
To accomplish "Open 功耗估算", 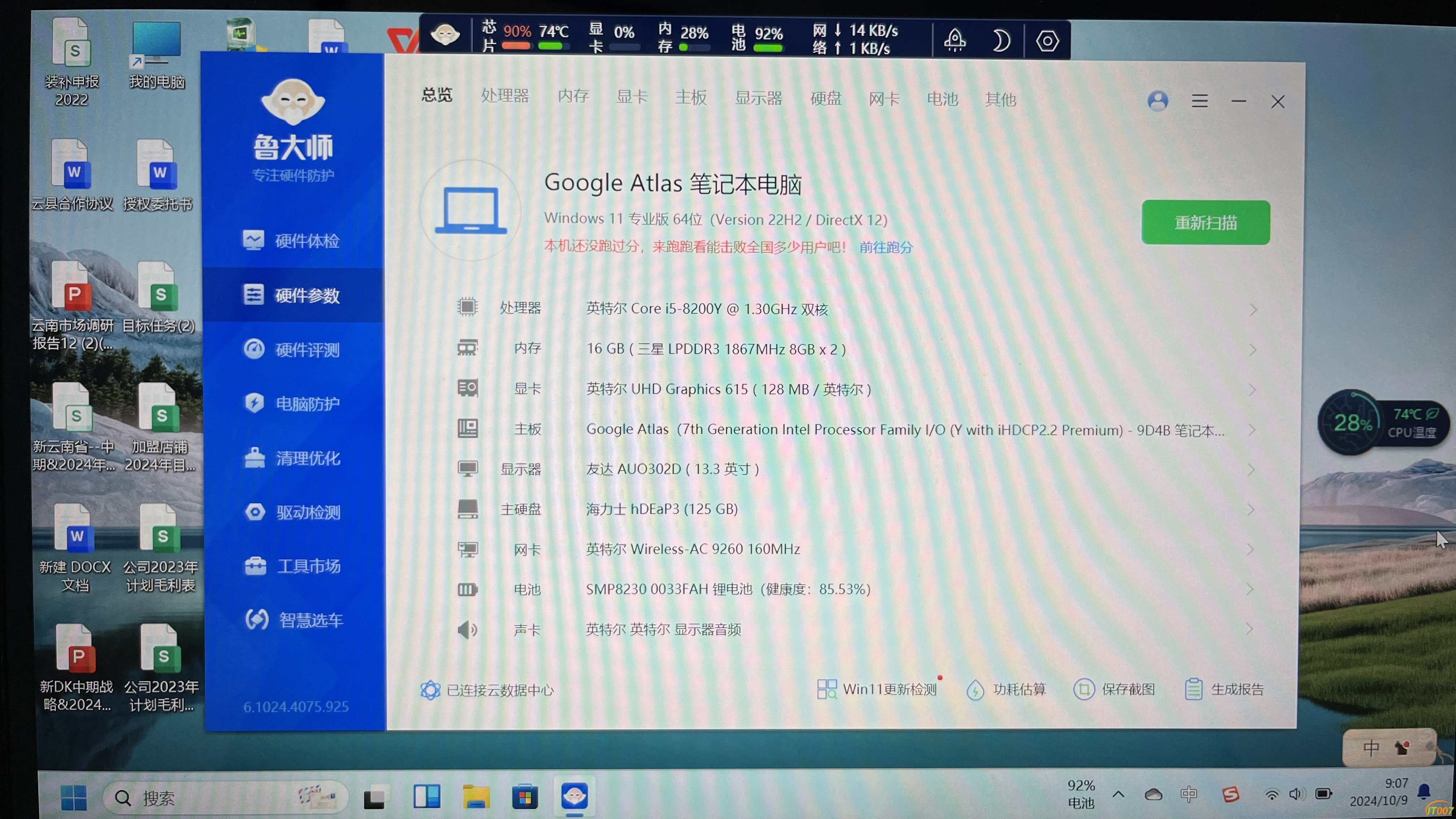I will pyautogui.click(x=1006, y=690).
